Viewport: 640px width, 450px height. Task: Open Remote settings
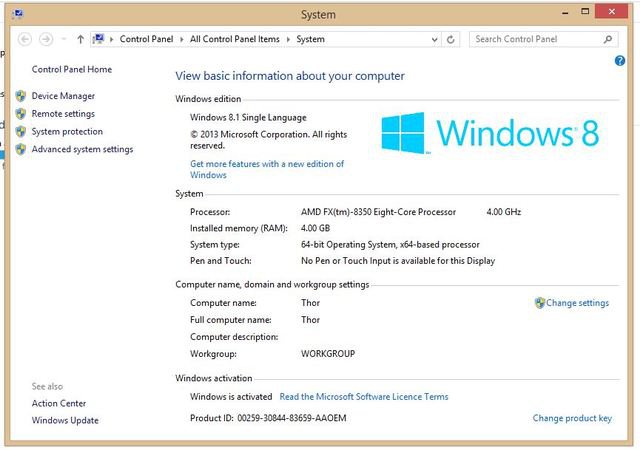63,114
